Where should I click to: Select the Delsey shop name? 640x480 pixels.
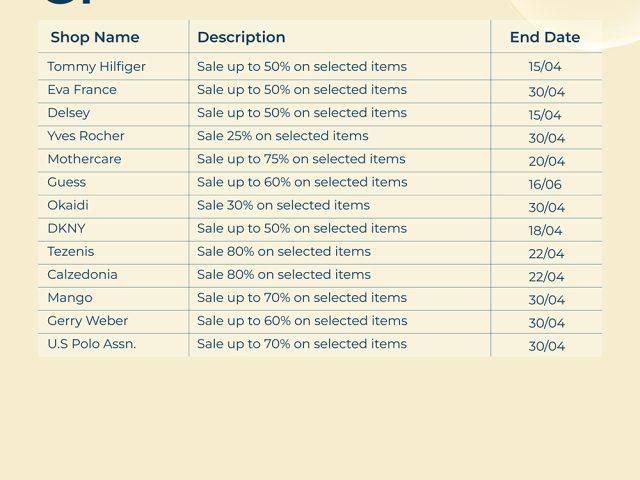68,113
